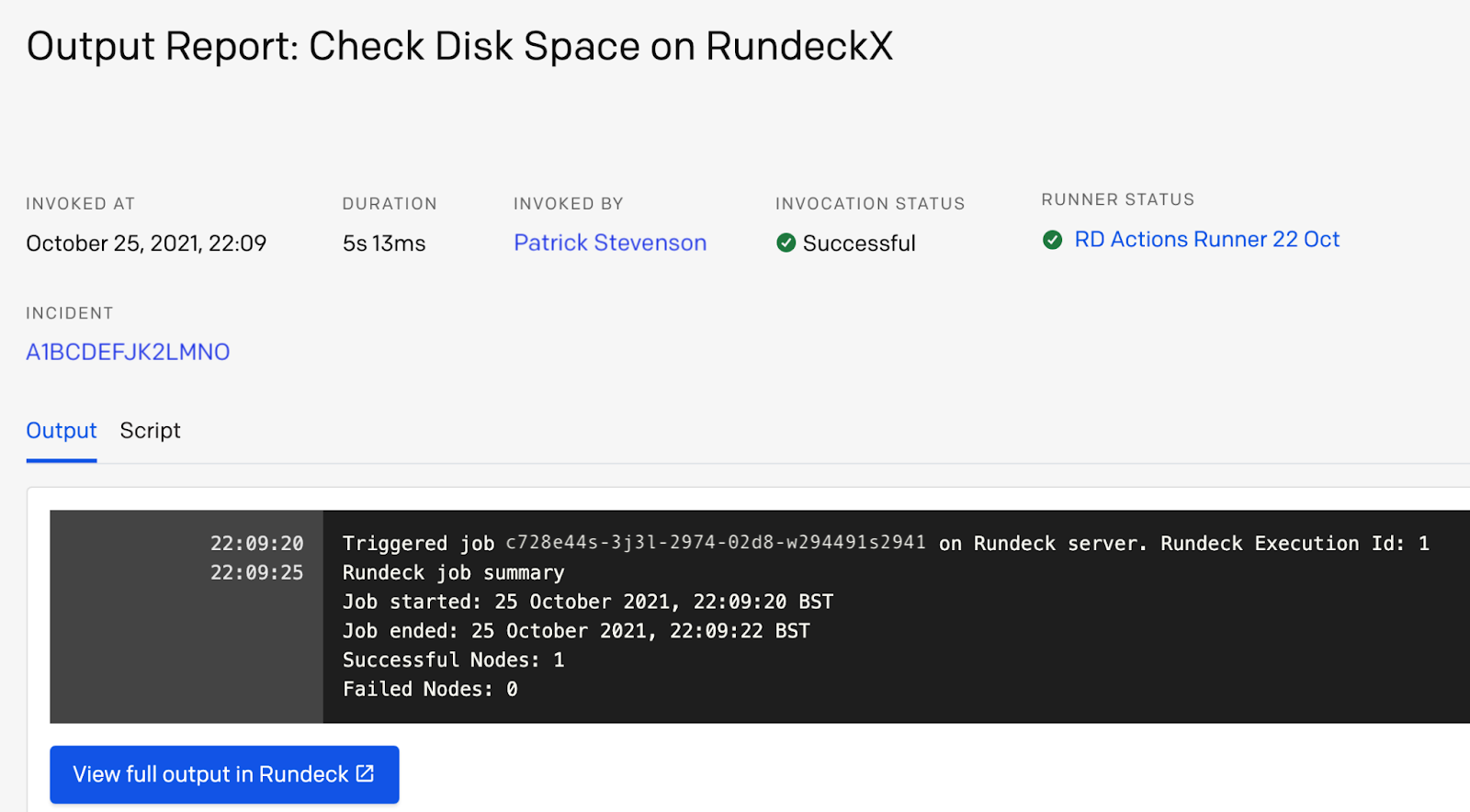Click the INVOKED BY label
Image resolution: width=1470 pixels, height=812 pixels.
point(569,204)
